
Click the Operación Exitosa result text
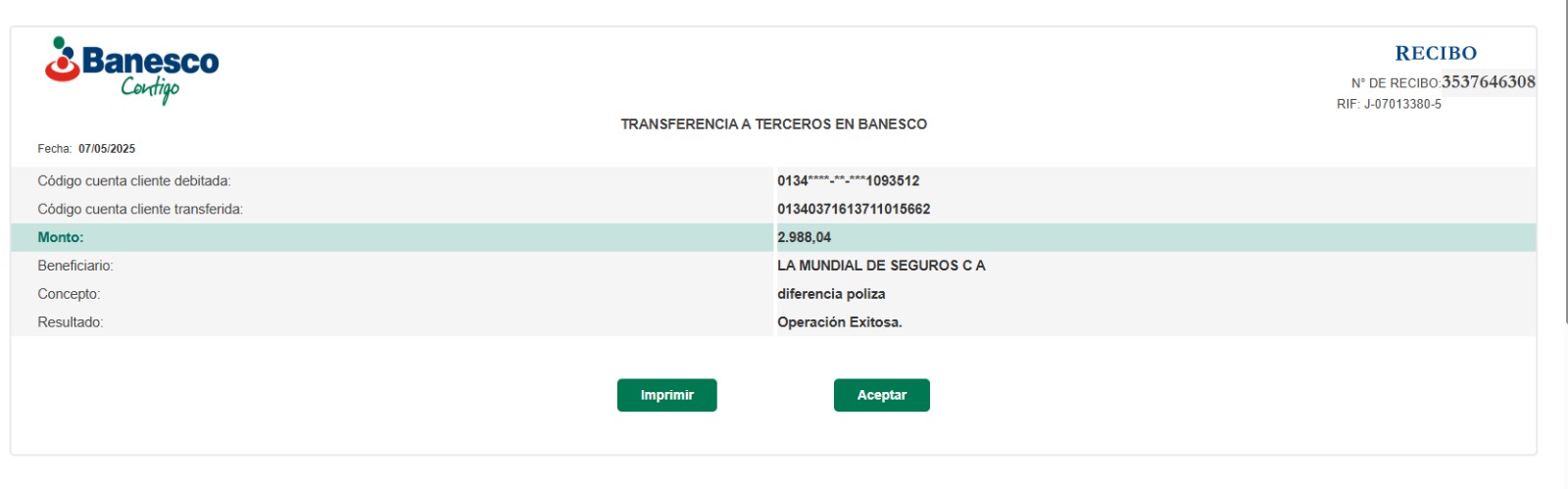click(839, 322)
